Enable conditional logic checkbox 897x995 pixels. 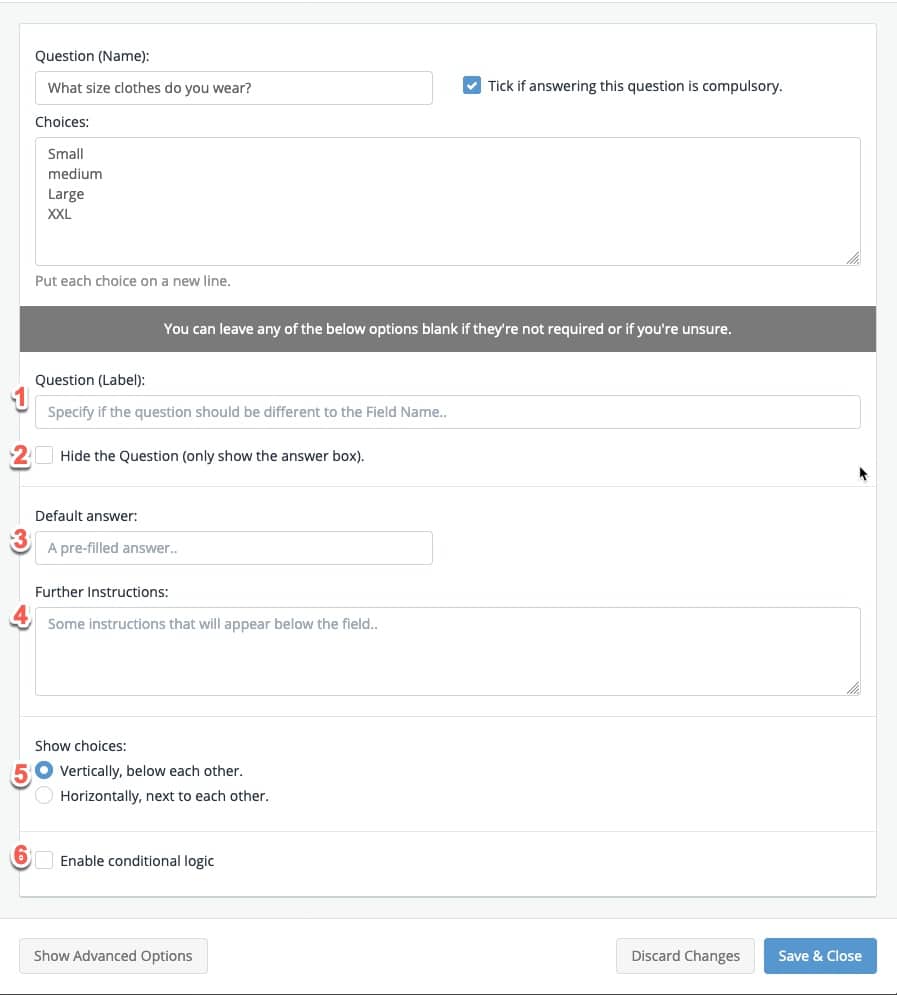(x=45, y=860)
